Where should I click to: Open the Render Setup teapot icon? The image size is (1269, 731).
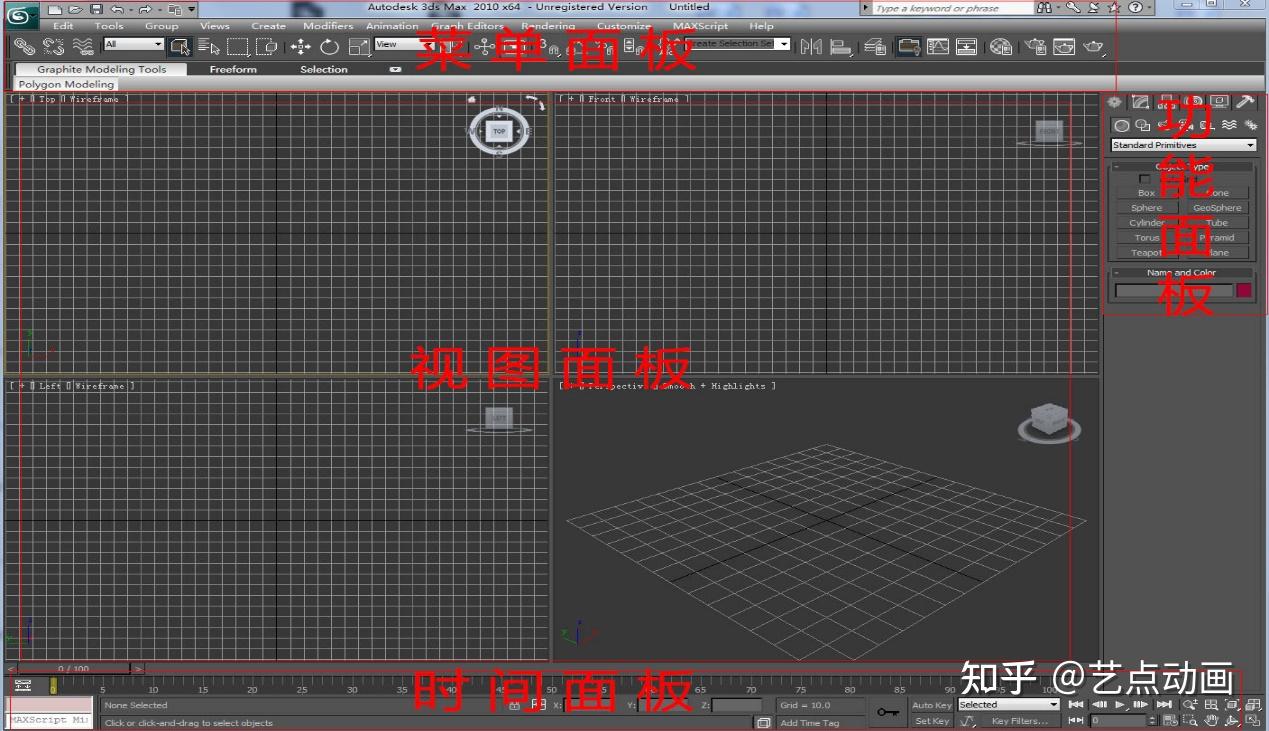1036,46
